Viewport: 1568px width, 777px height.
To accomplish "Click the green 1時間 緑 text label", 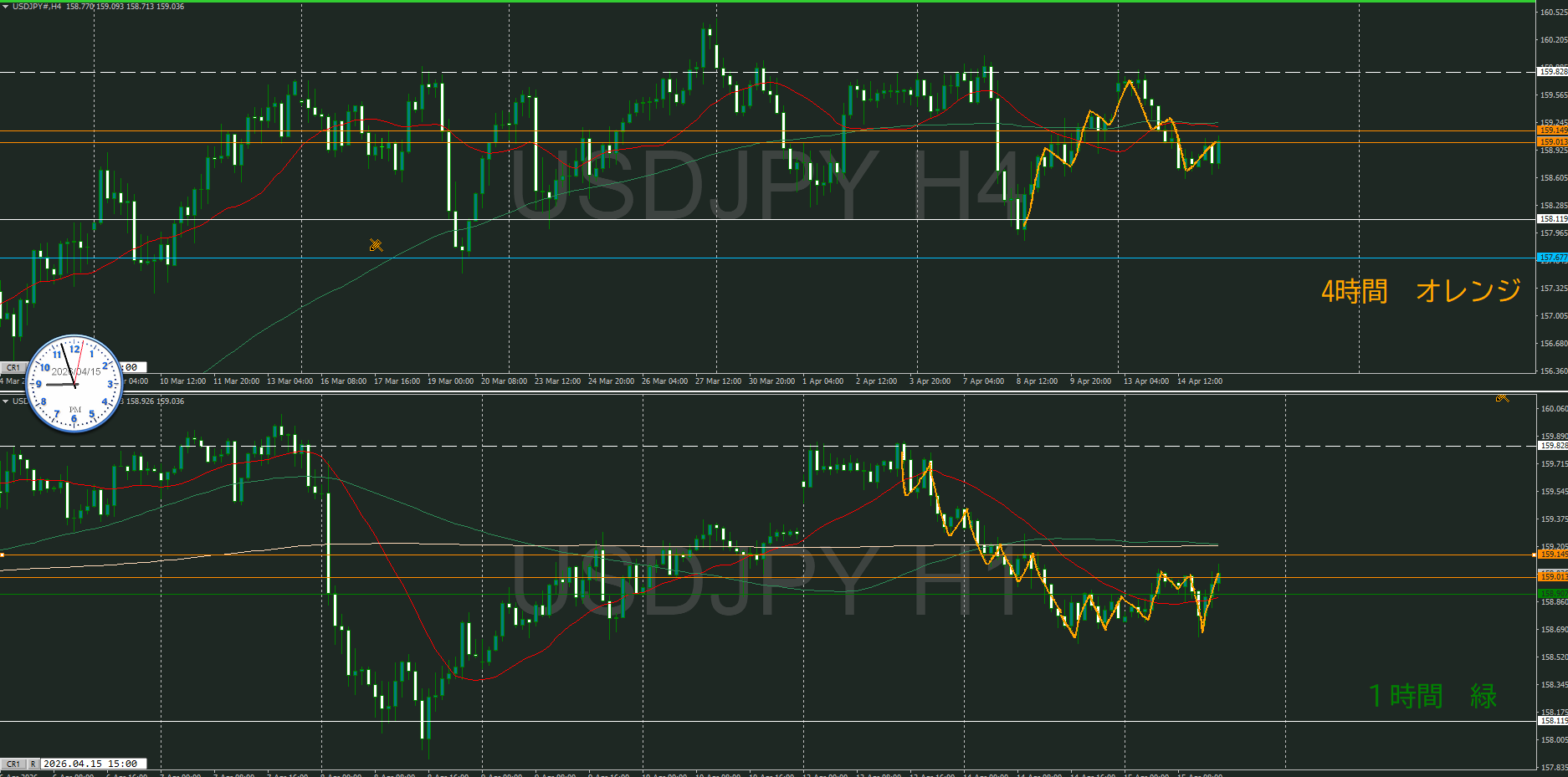I will click(x=1432, y=696).
